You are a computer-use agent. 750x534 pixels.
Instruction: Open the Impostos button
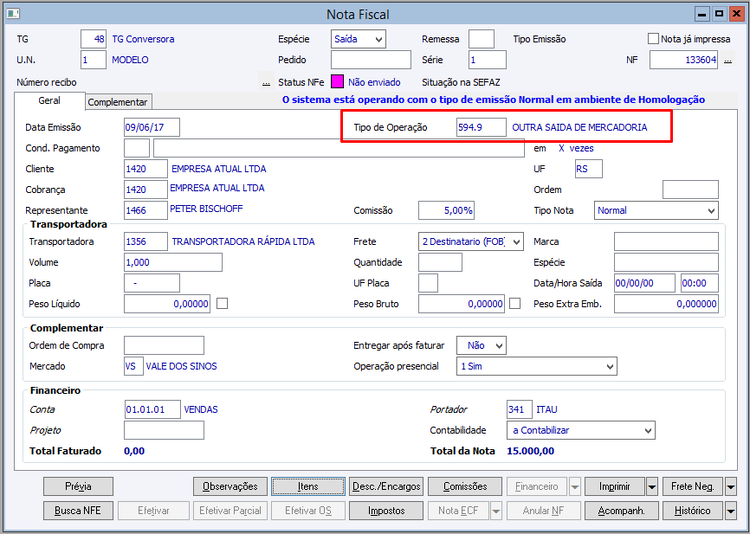[x=386, y=511]
